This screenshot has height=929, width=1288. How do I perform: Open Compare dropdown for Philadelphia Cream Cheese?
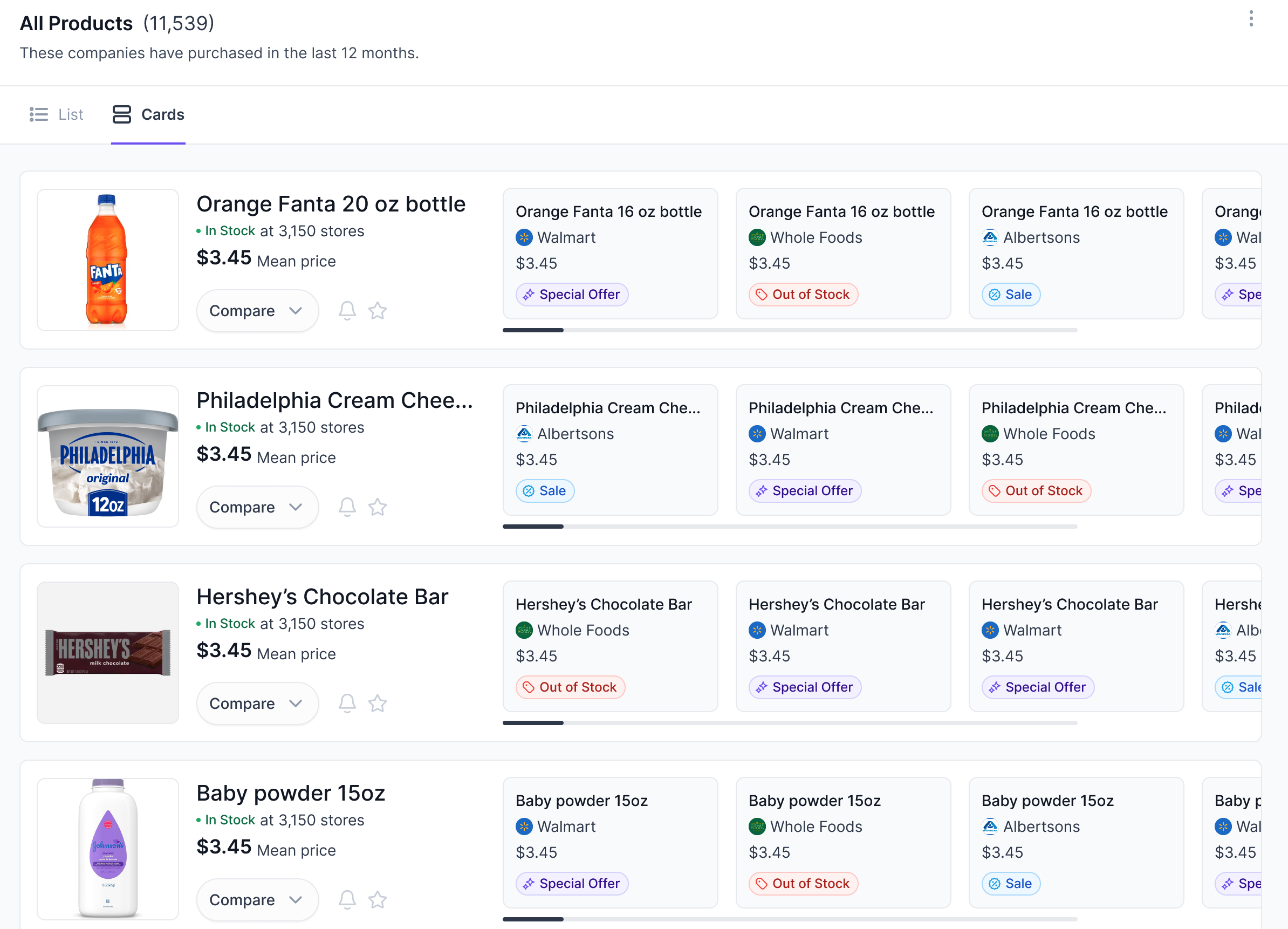click(257, 507)
